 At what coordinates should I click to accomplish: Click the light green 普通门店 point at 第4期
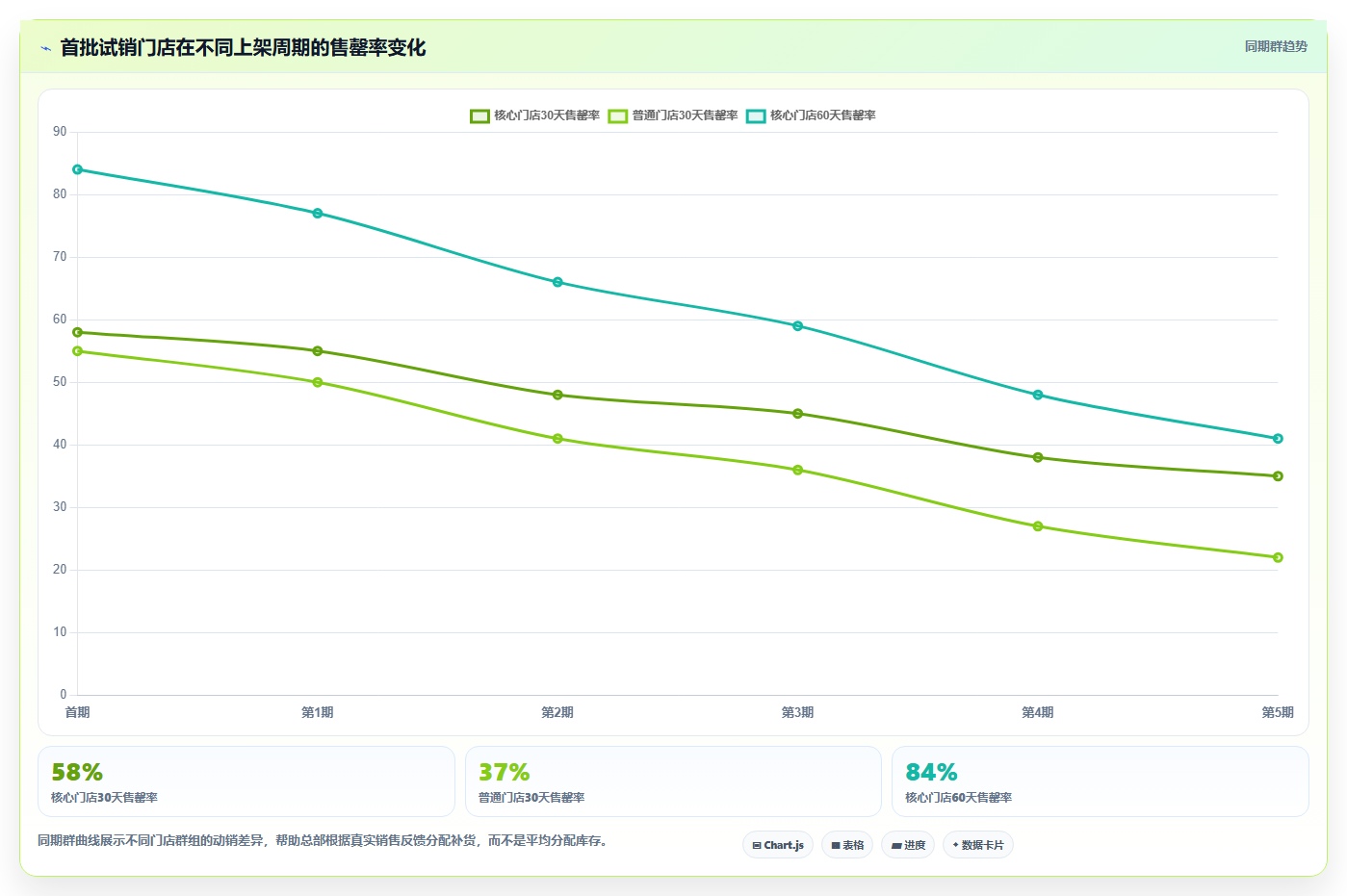point(1038,526)
